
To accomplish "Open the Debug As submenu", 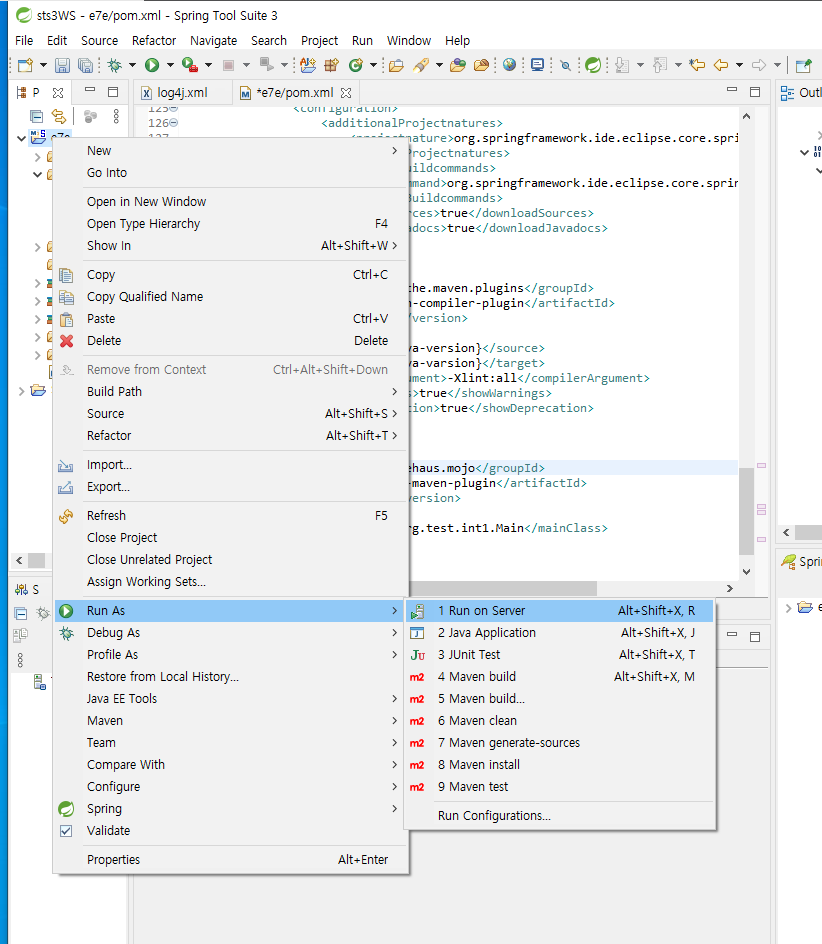I will coord(231,633).
